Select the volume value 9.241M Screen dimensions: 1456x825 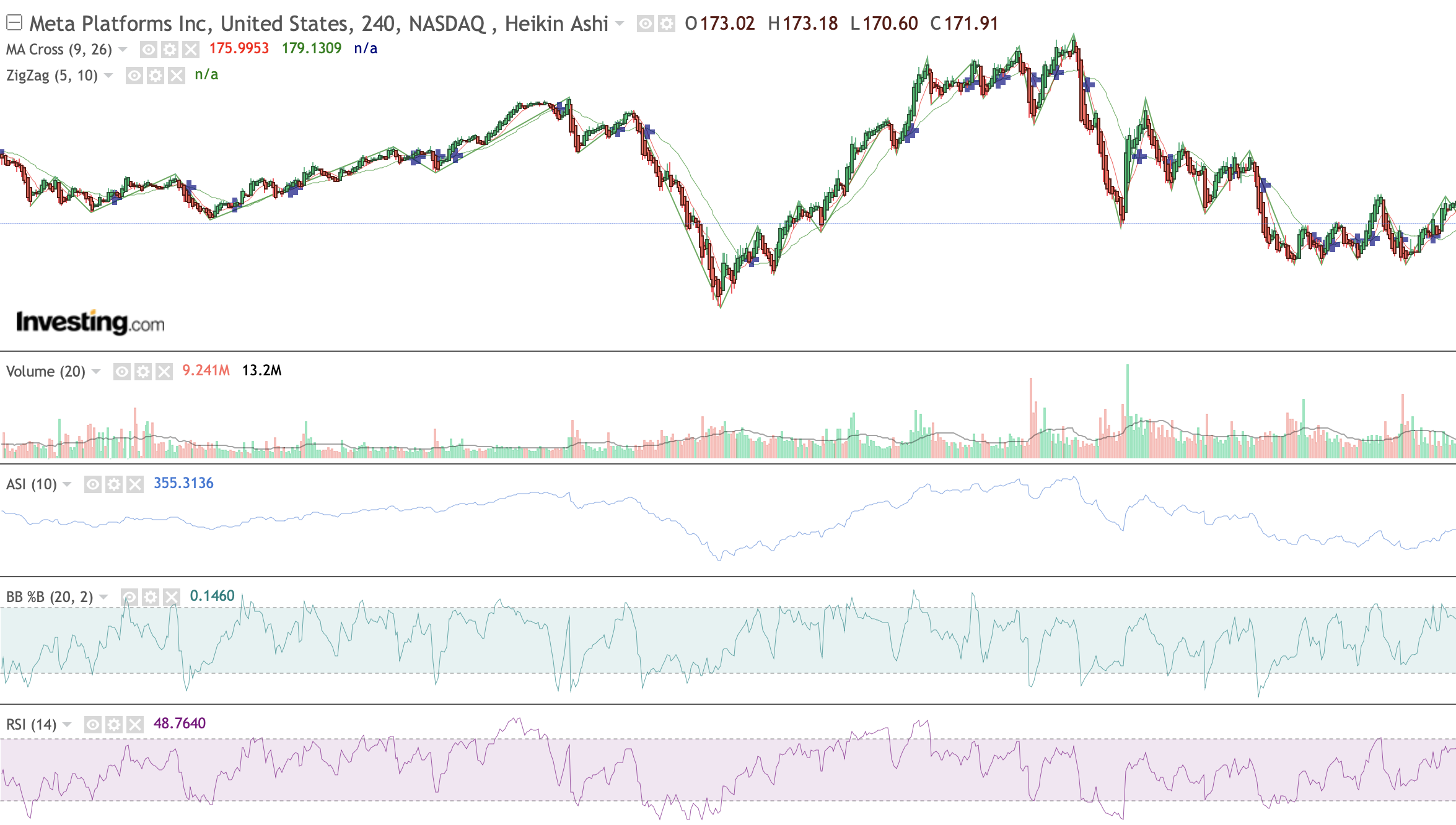point(206,370)
